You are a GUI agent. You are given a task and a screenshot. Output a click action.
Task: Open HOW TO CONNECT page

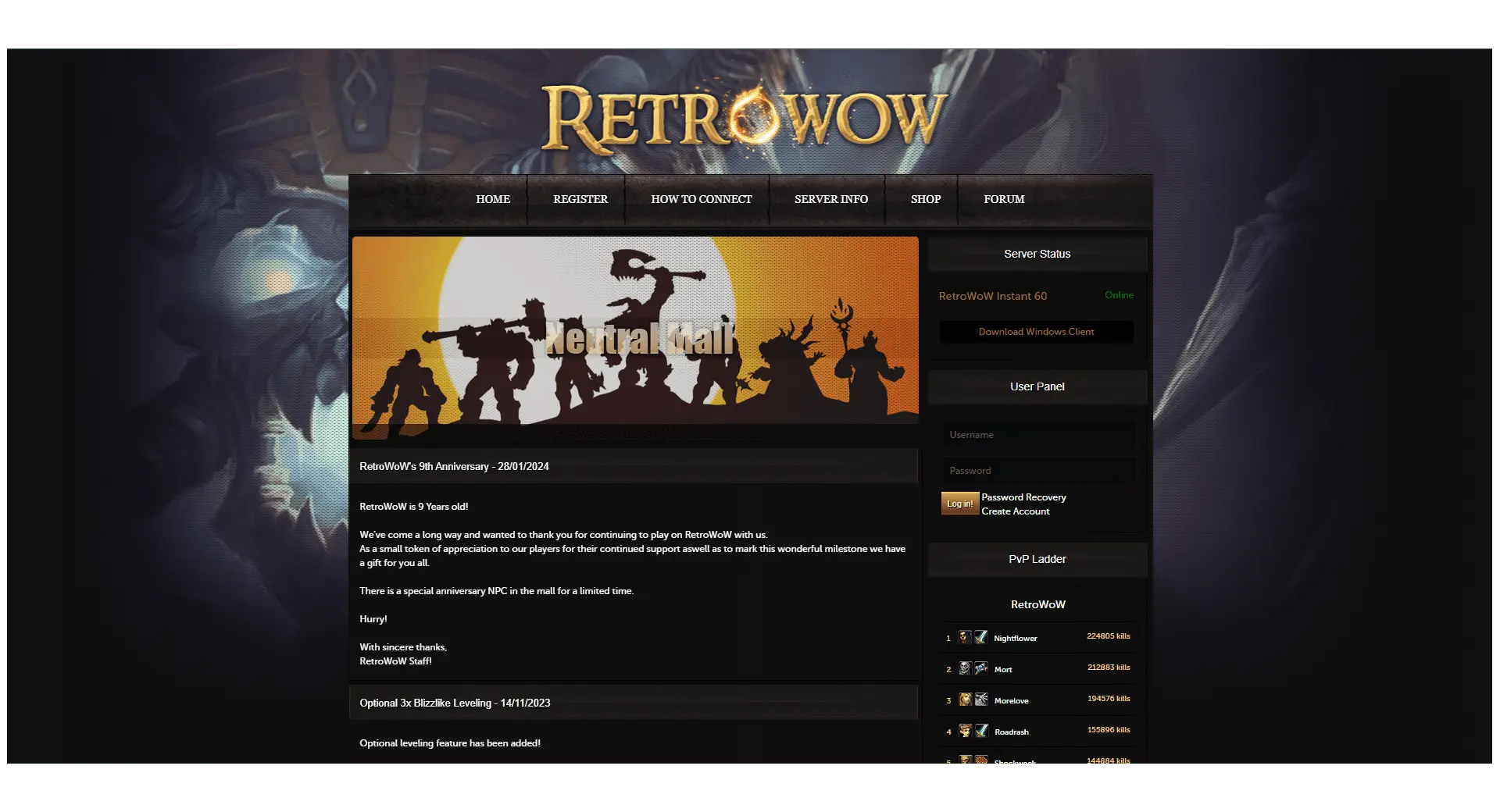pos(702,199)
